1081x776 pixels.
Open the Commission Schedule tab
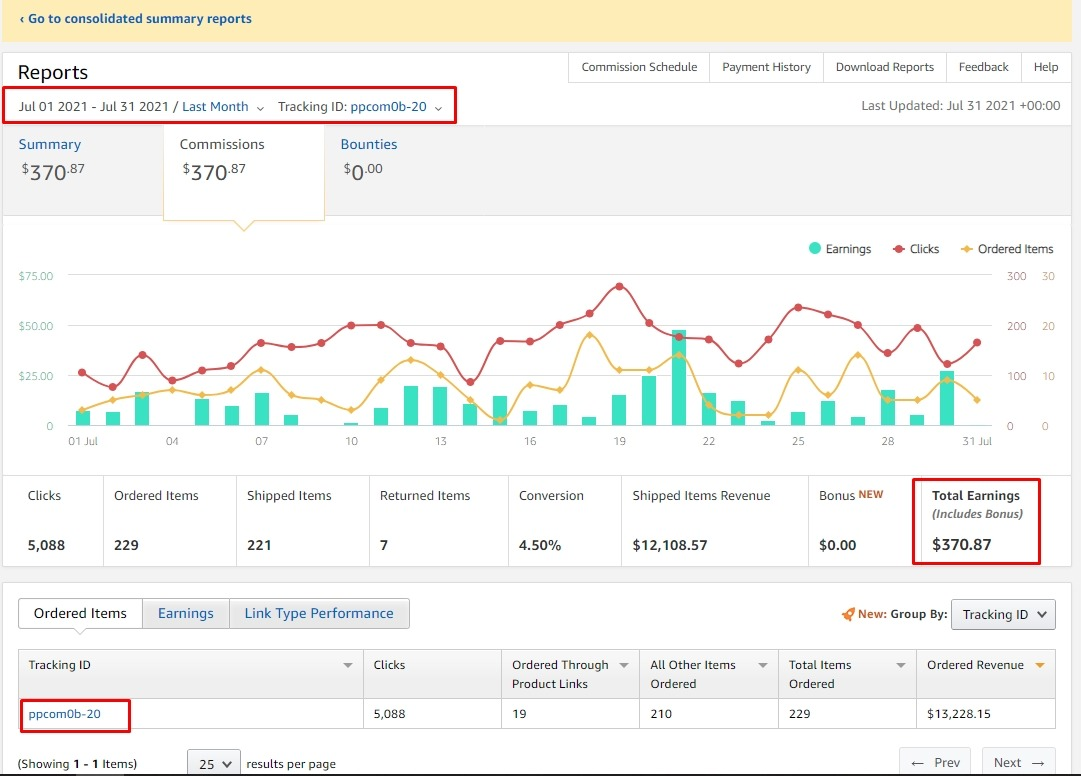639,67
